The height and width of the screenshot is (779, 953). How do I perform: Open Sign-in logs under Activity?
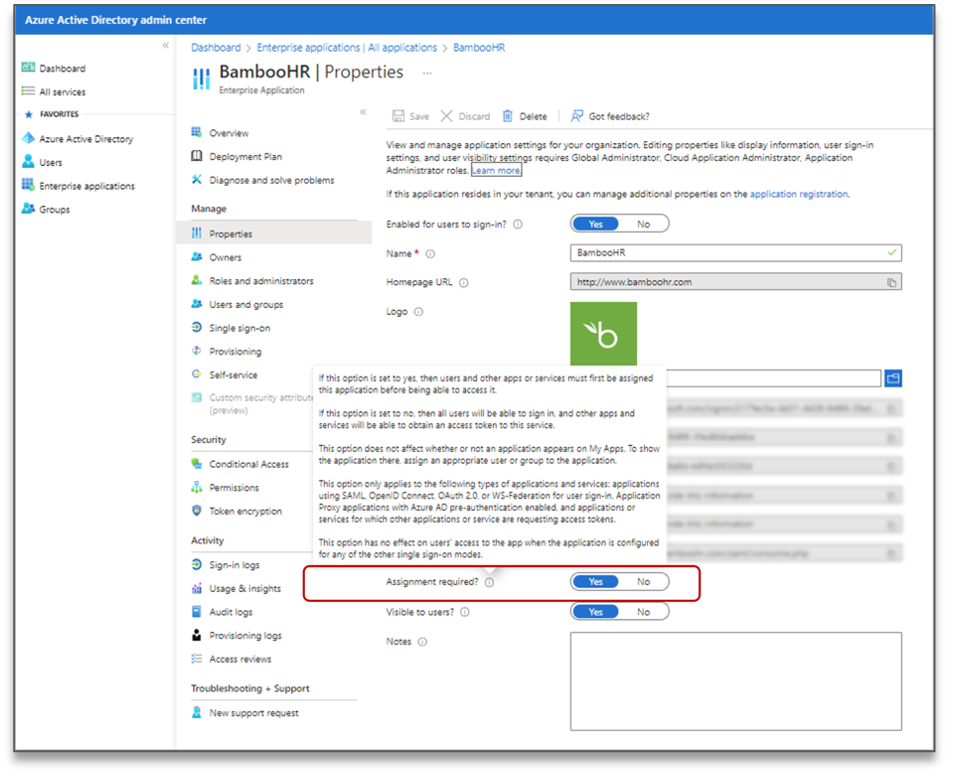[234, 565]
